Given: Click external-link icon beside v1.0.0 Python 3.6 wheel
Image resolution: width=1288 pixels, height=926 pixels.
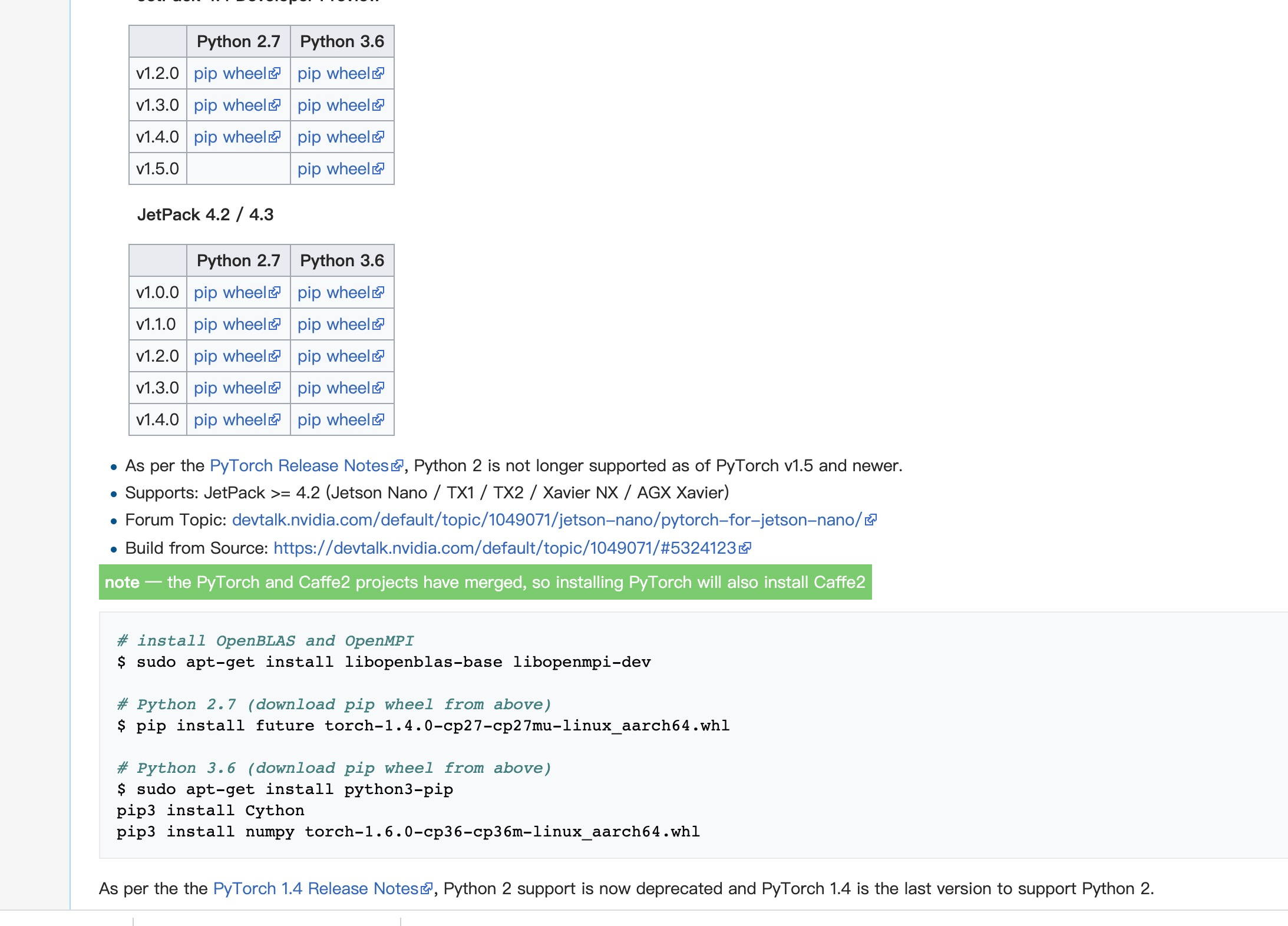Looking at the screenshot, I should tap(378, 293).
